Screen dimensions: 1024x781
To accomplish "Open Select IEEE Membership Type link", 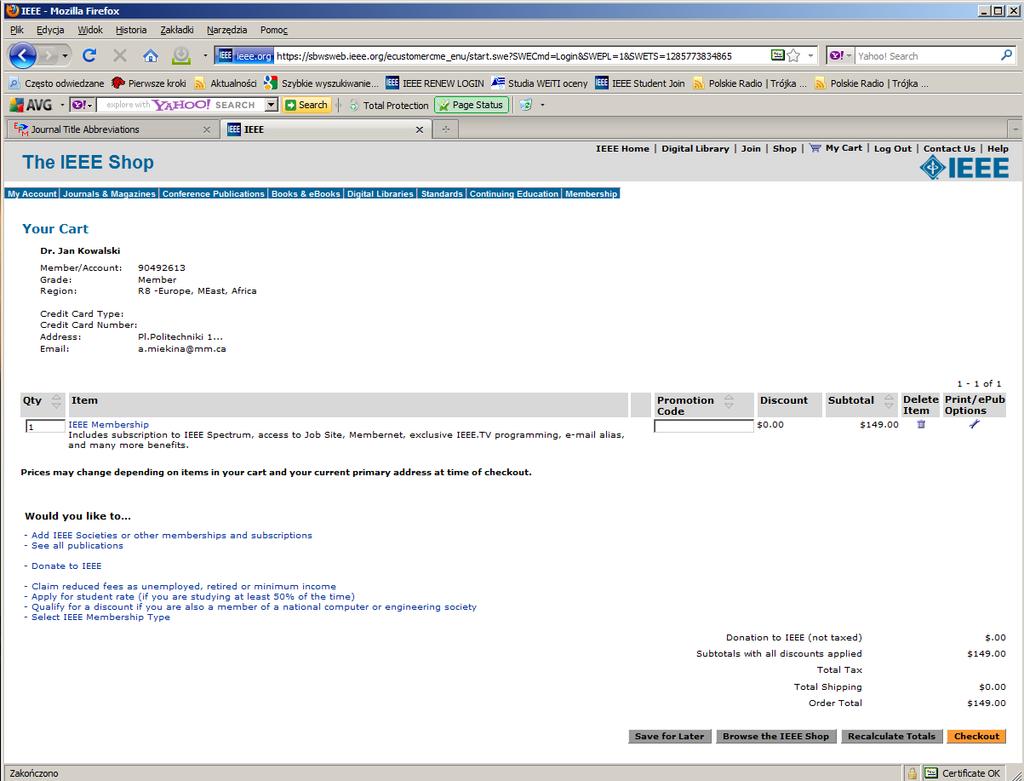I will (101, 616).
